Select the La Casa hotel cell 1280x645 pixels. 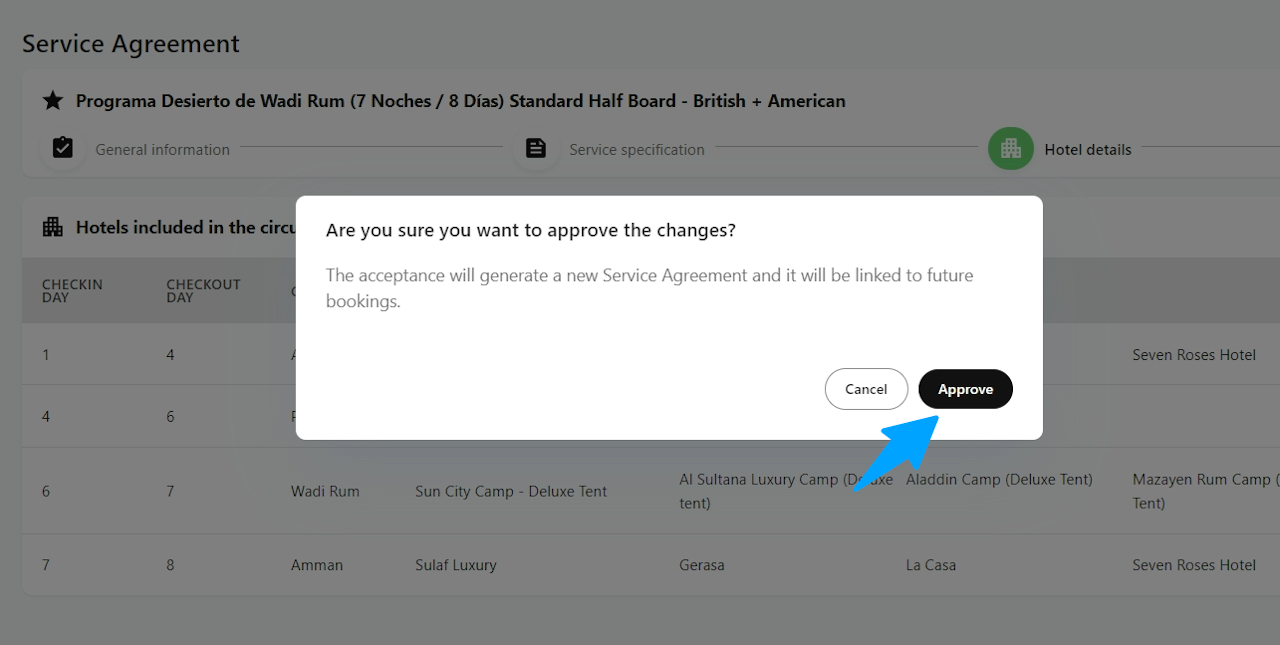click(x=930, y=565)
